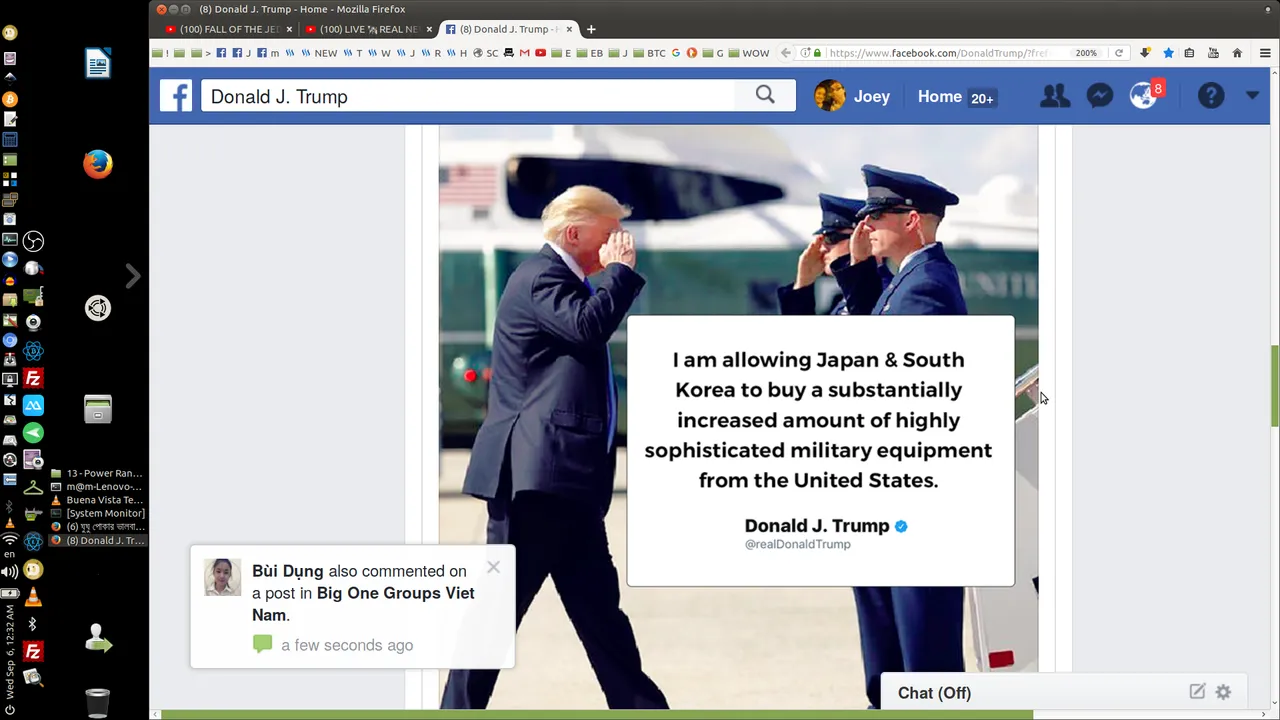Open Notifications globe with 8 badge
The width and height of the screenshot is (1280, 720).
(x=1146, y=95)
